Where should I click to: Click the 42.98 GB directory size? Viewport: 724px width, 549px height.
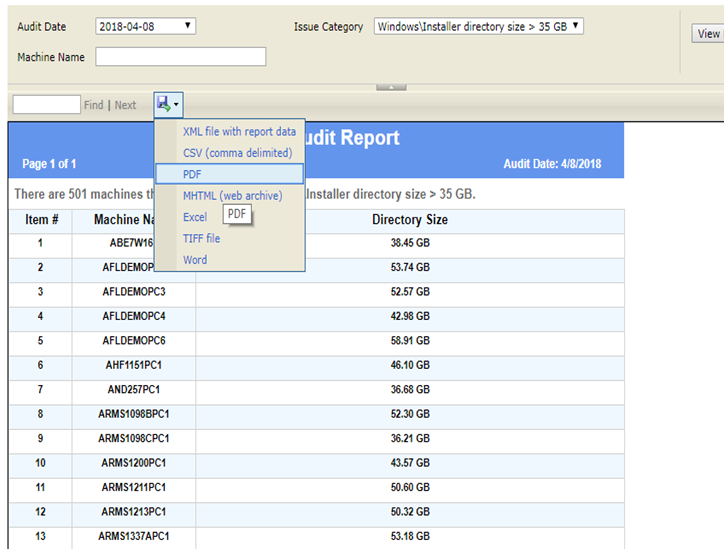[410, 316]
